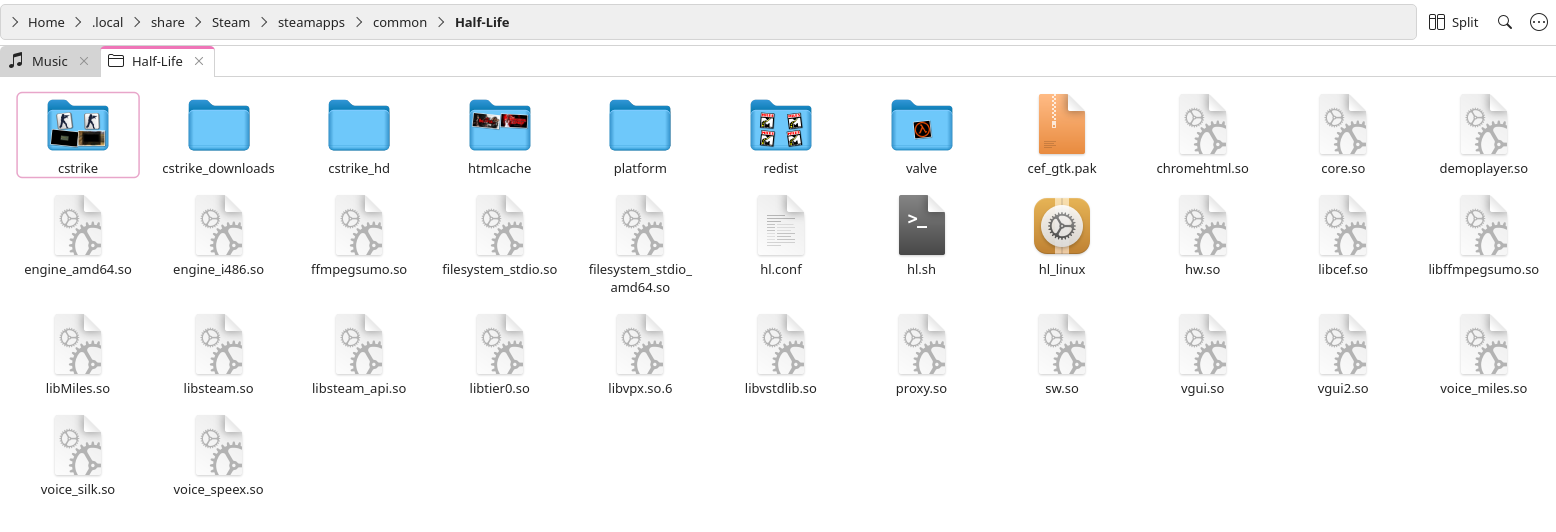Viewport: 1556px width, 532px height.
Task: Select the htmlcache folder
Action: (500, 125)
